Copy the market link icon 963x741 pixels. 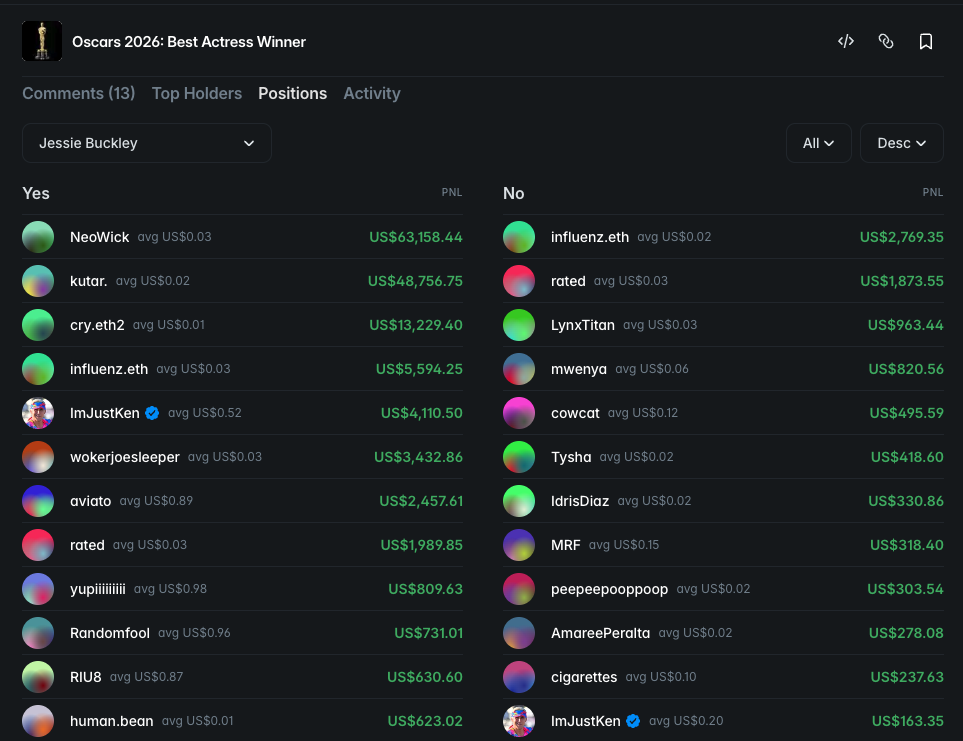886,41
